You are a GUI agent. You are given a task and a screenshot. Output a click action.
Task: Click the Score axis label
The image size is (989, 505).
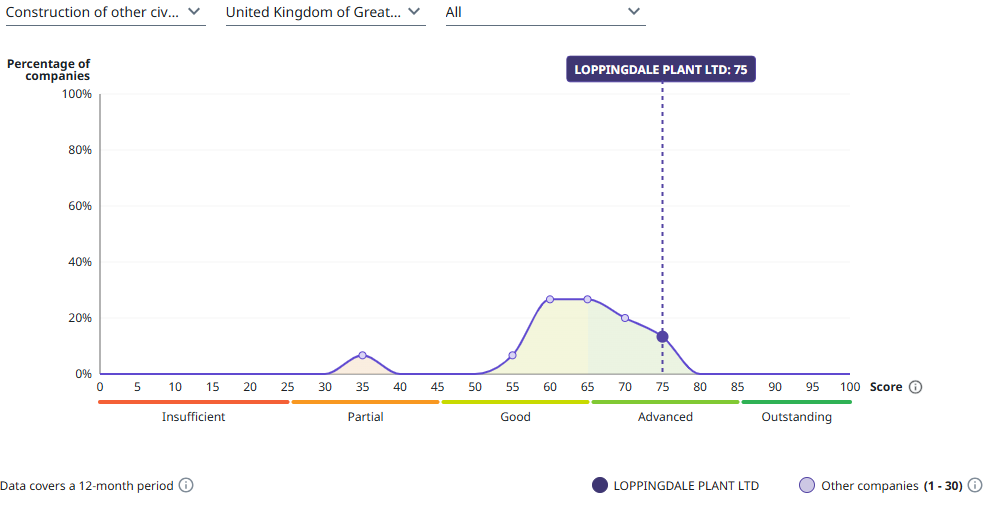click(886, 387)
